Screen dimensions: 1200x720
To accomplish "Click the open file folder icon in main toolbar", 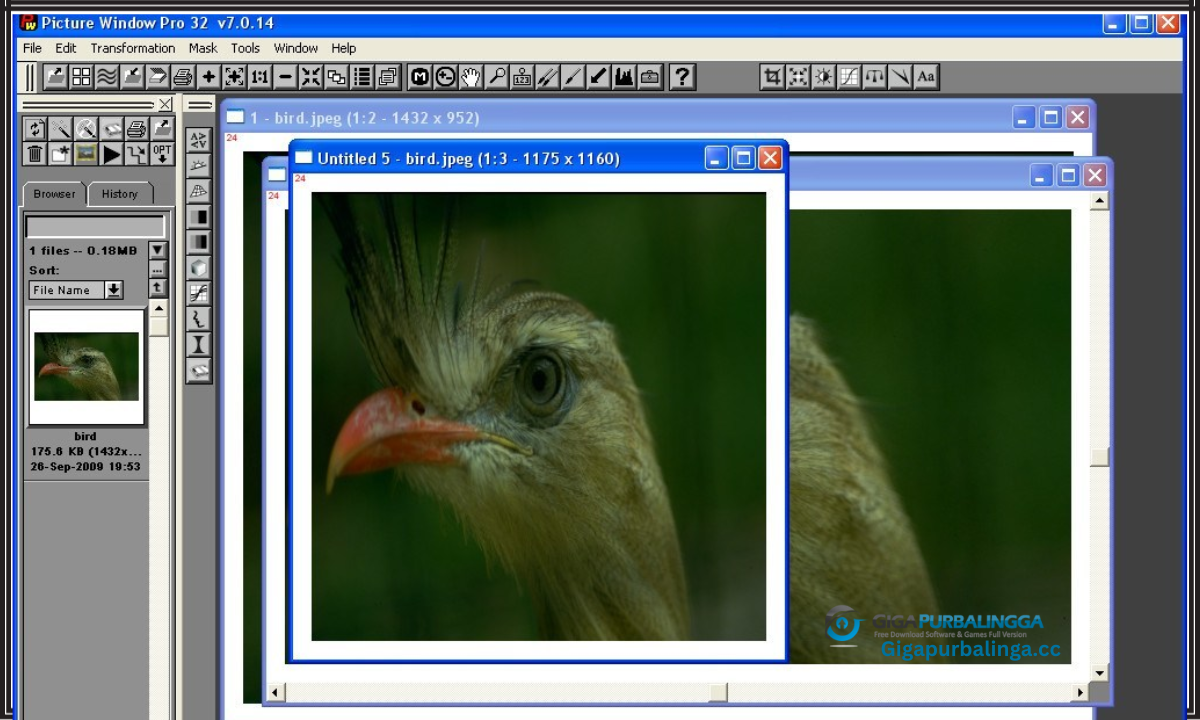I will (56, 77).
